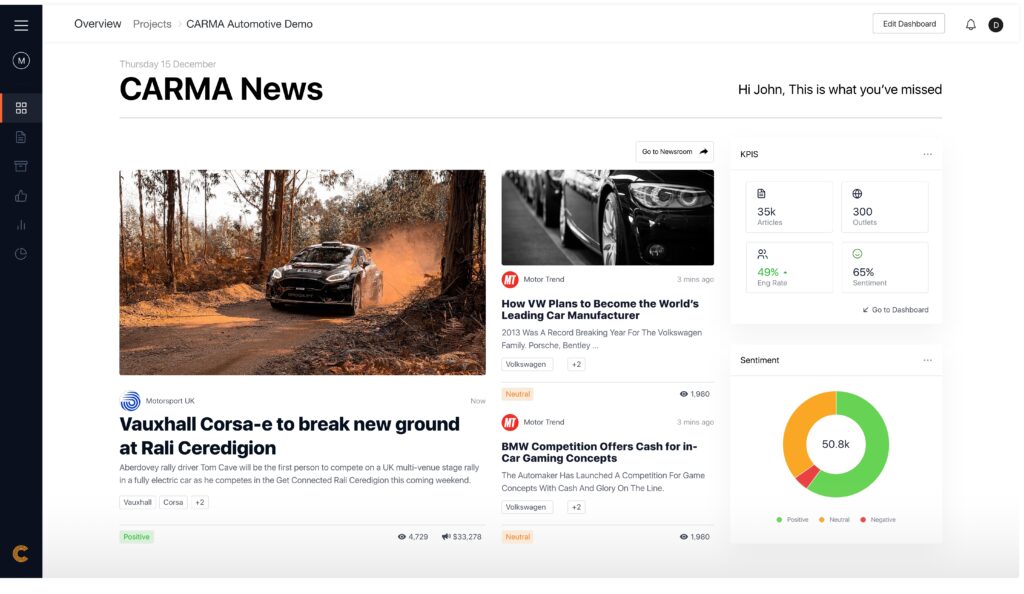Go to the Projects breadcrumb

coord(152,24)
